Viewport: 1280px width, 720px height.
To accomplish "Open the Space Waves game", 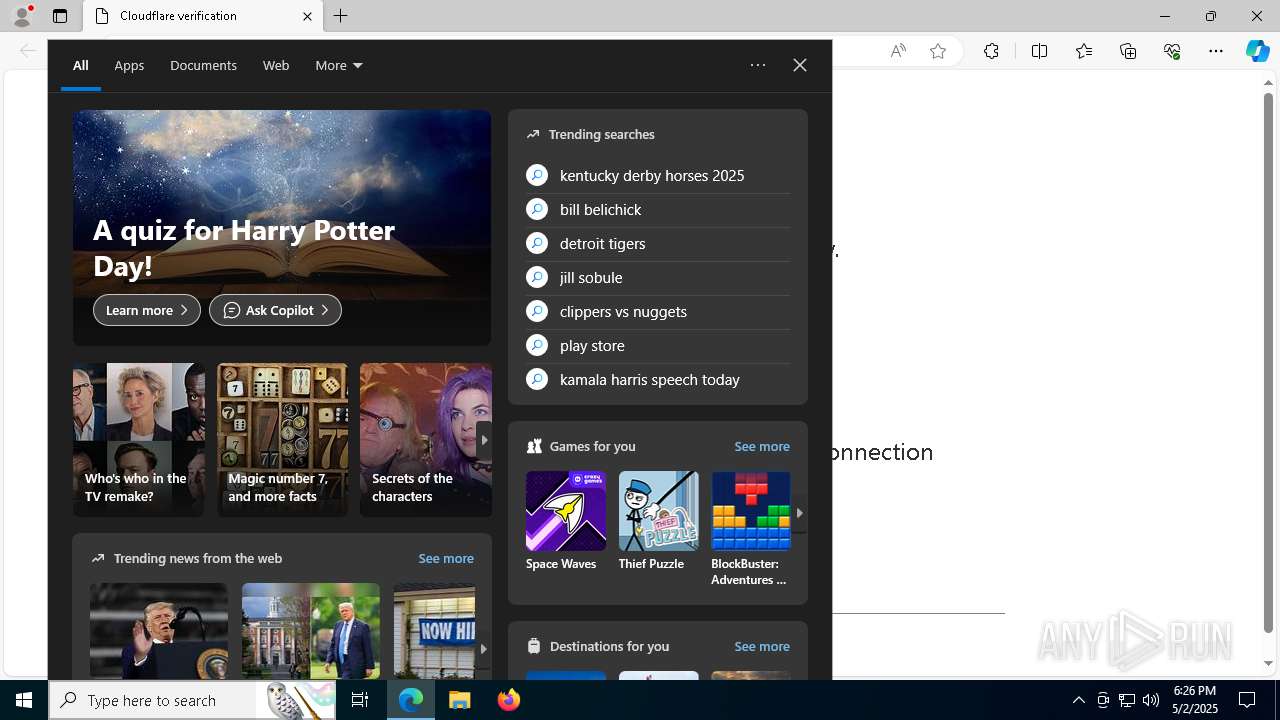I will point(566,522).
